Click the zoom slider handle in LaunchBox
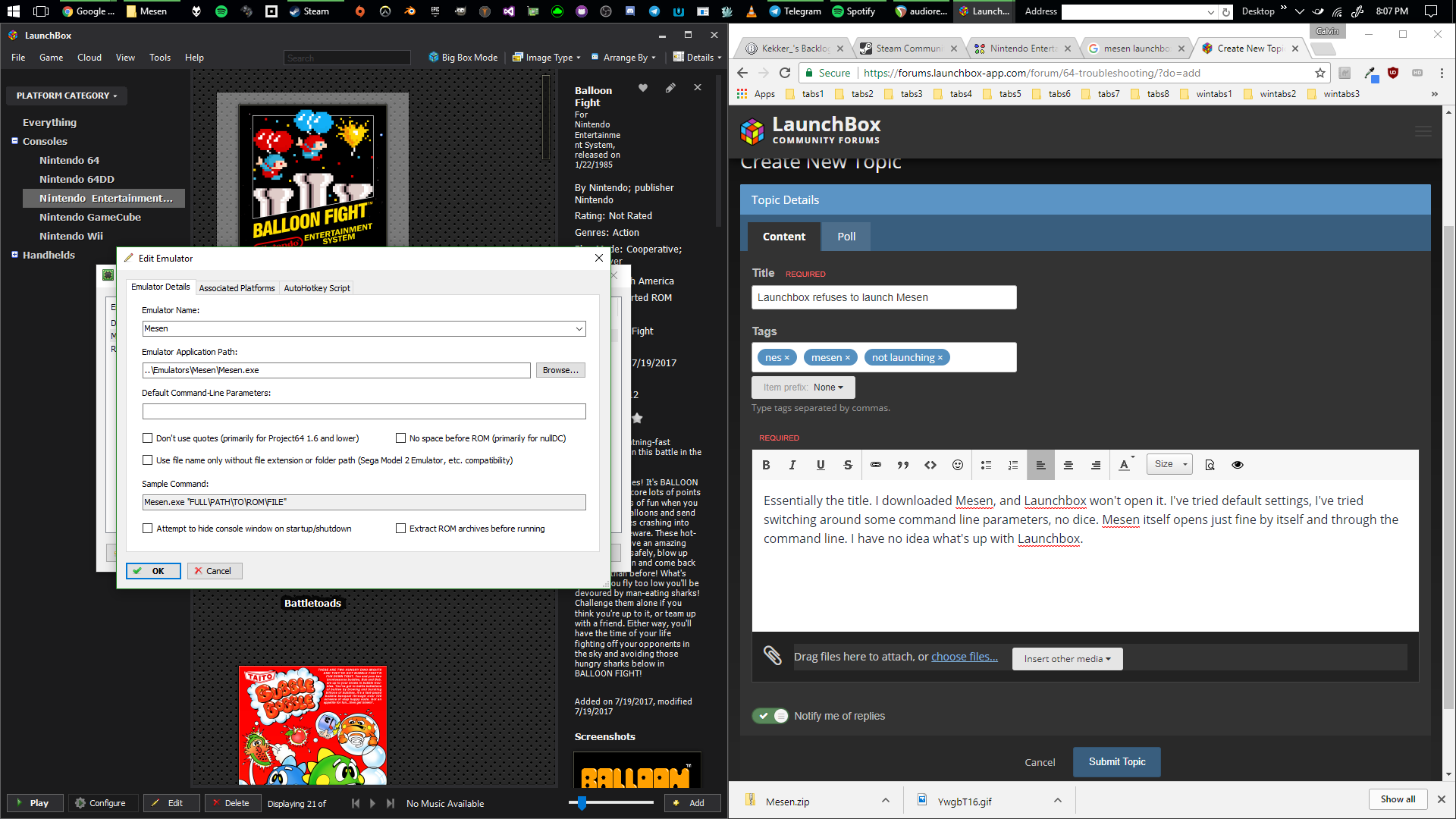The height and width of the screenshot is (819, 1456). coord(582,802)
